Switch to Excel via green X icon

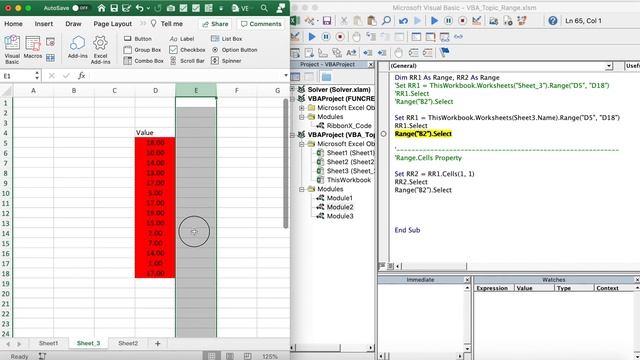[295, 21]
